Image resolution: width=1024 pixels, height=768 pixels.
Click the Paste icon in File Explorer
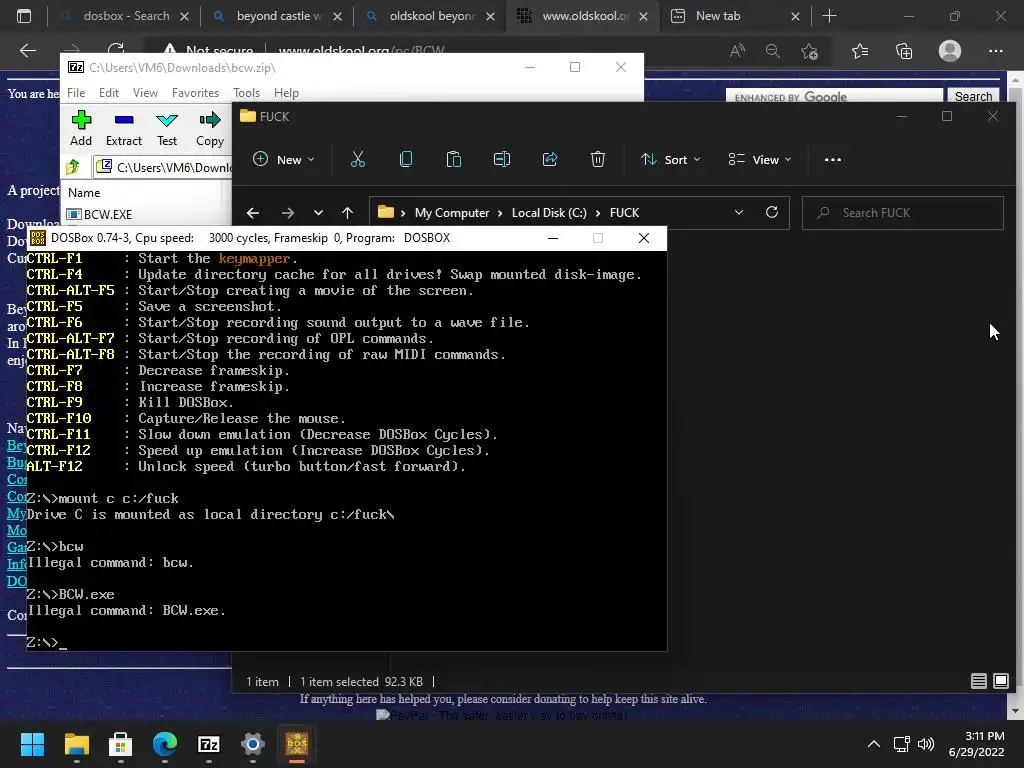[x=453, y=159]
